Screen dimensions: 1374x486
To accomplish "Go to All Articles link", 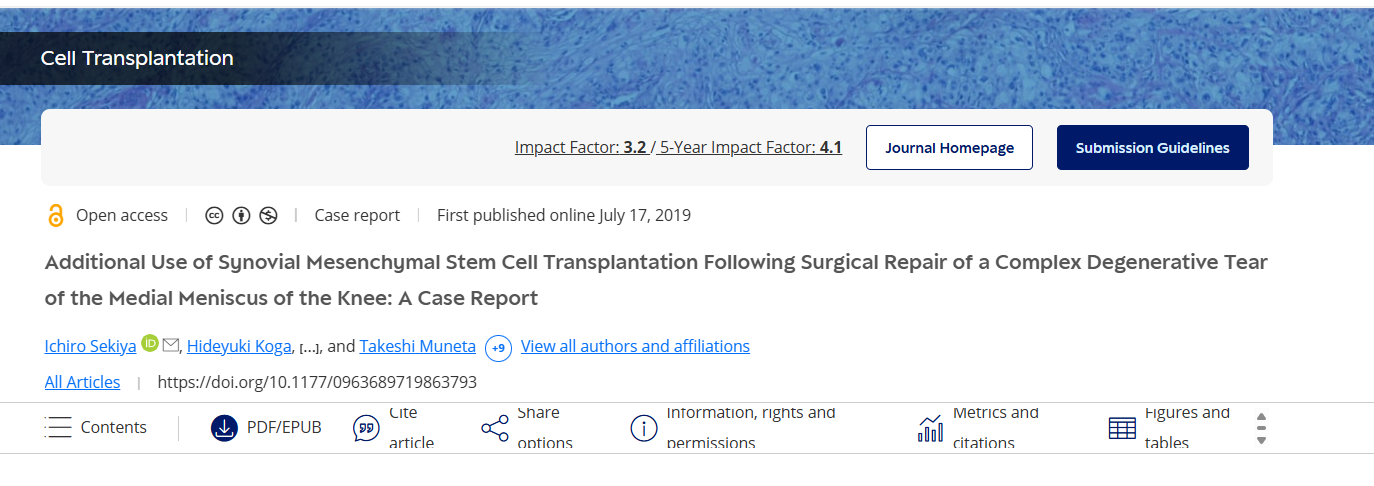I will pos(82,382).
